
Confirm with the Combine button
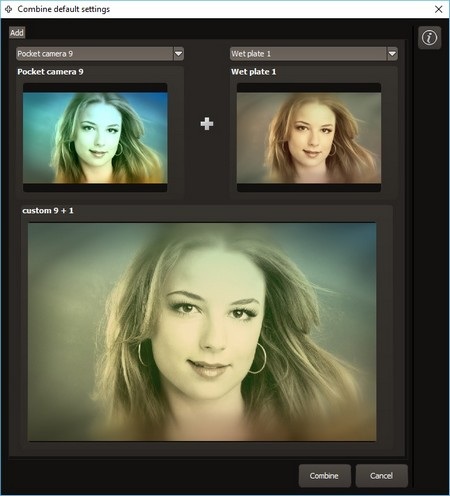tap(325, 476)
